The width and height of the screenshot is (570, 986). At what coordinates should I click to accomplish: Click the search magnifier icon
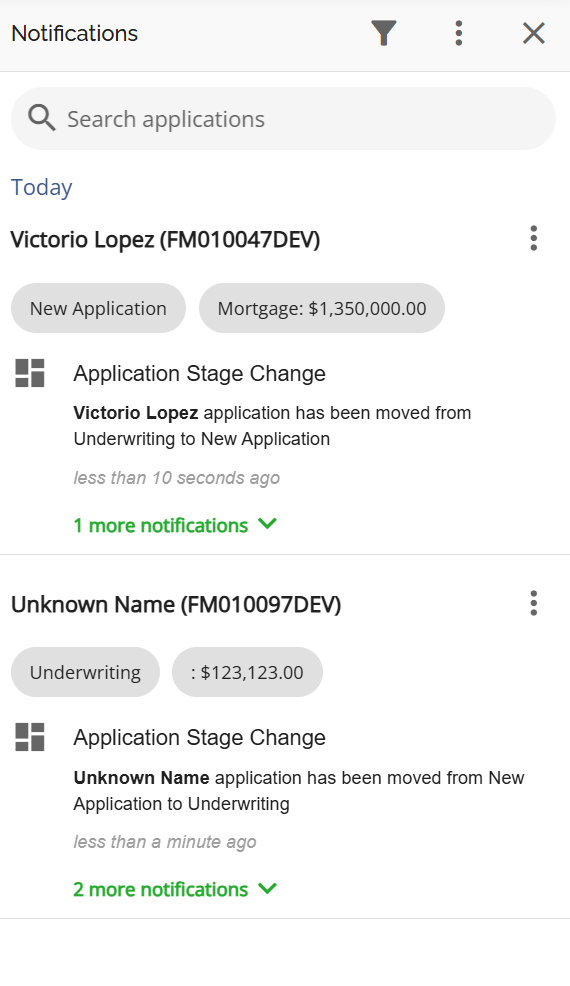(42, 118)
